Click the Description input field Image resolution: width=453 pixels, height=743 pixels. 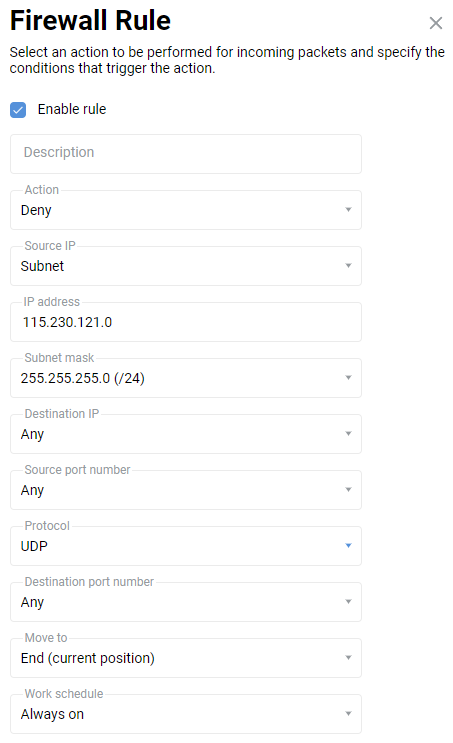point(186,154)
